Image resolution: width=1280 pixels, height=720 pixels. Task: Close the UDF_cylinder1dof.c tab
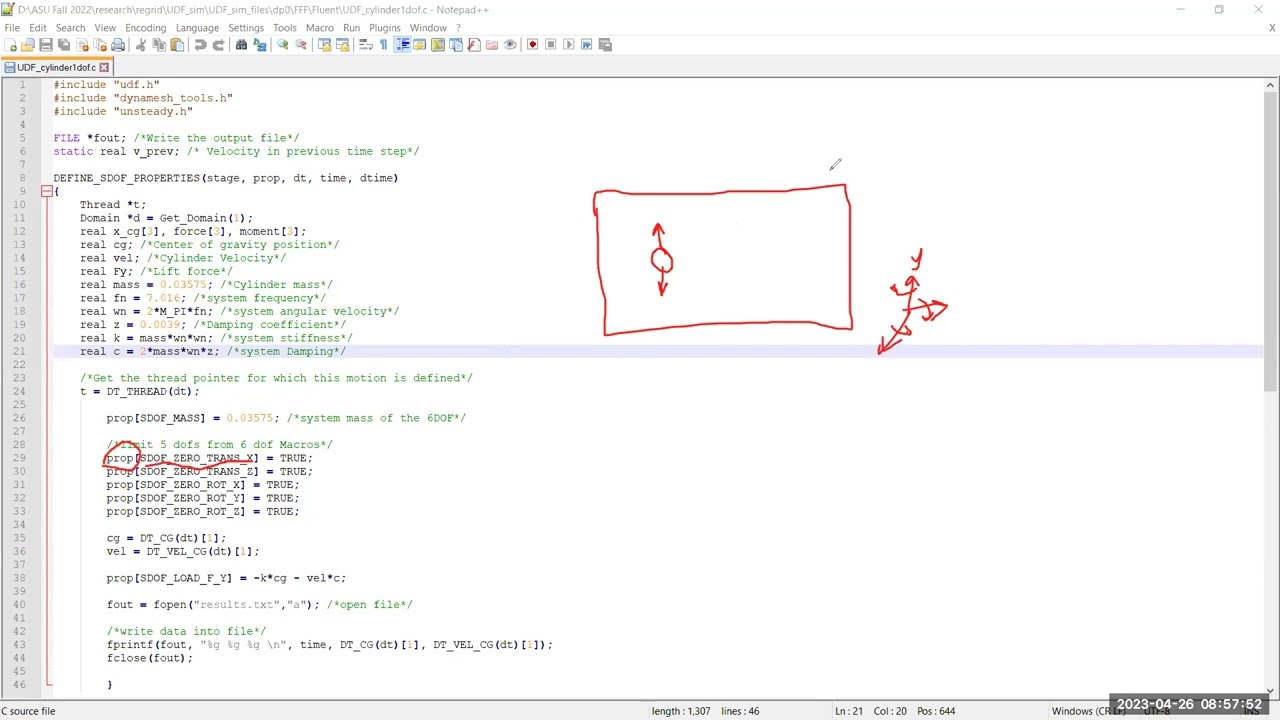[104, 67]
